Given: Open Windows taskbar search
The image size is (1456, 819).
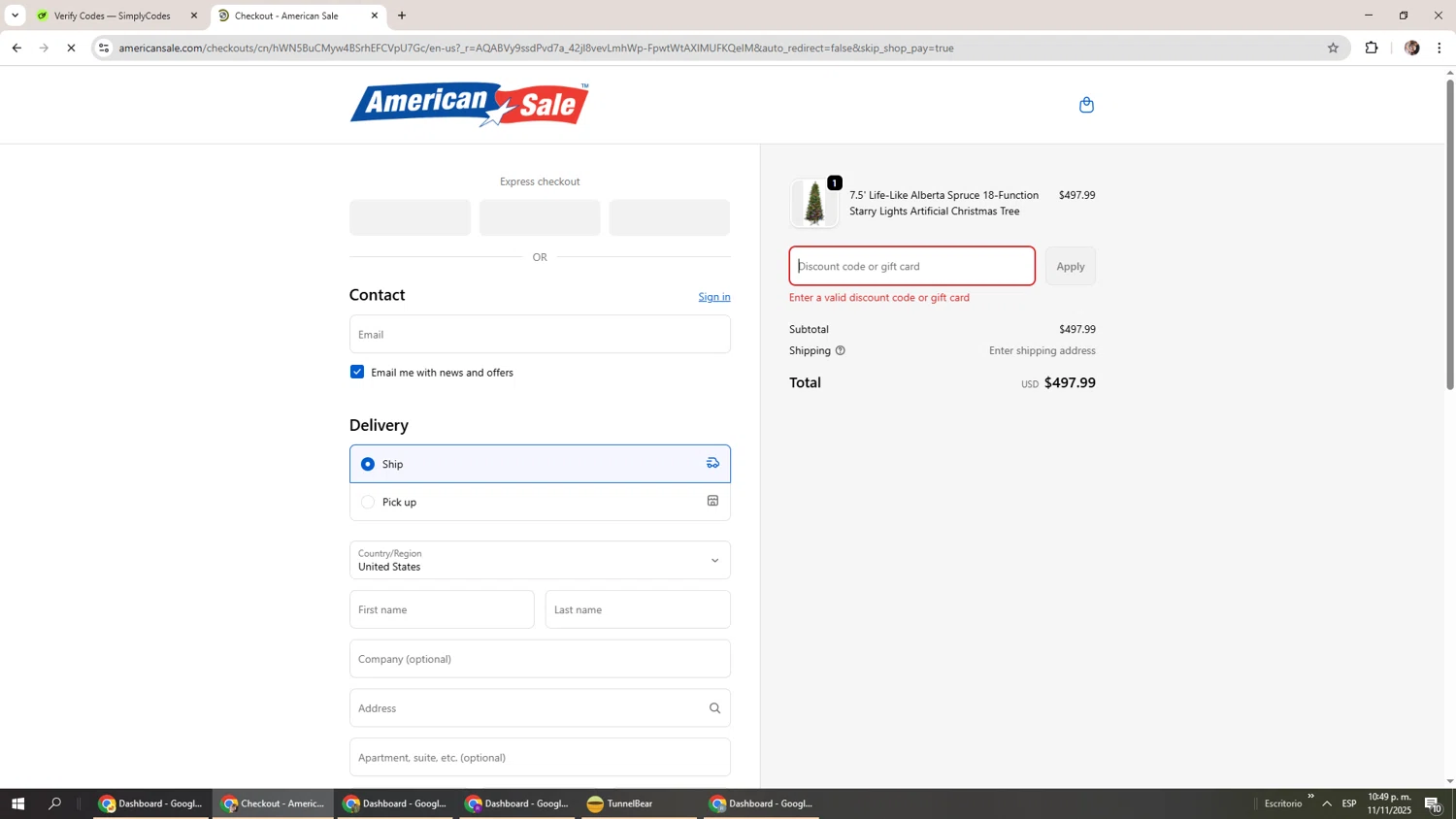Looking at the screenshot, I should point(55,803).
